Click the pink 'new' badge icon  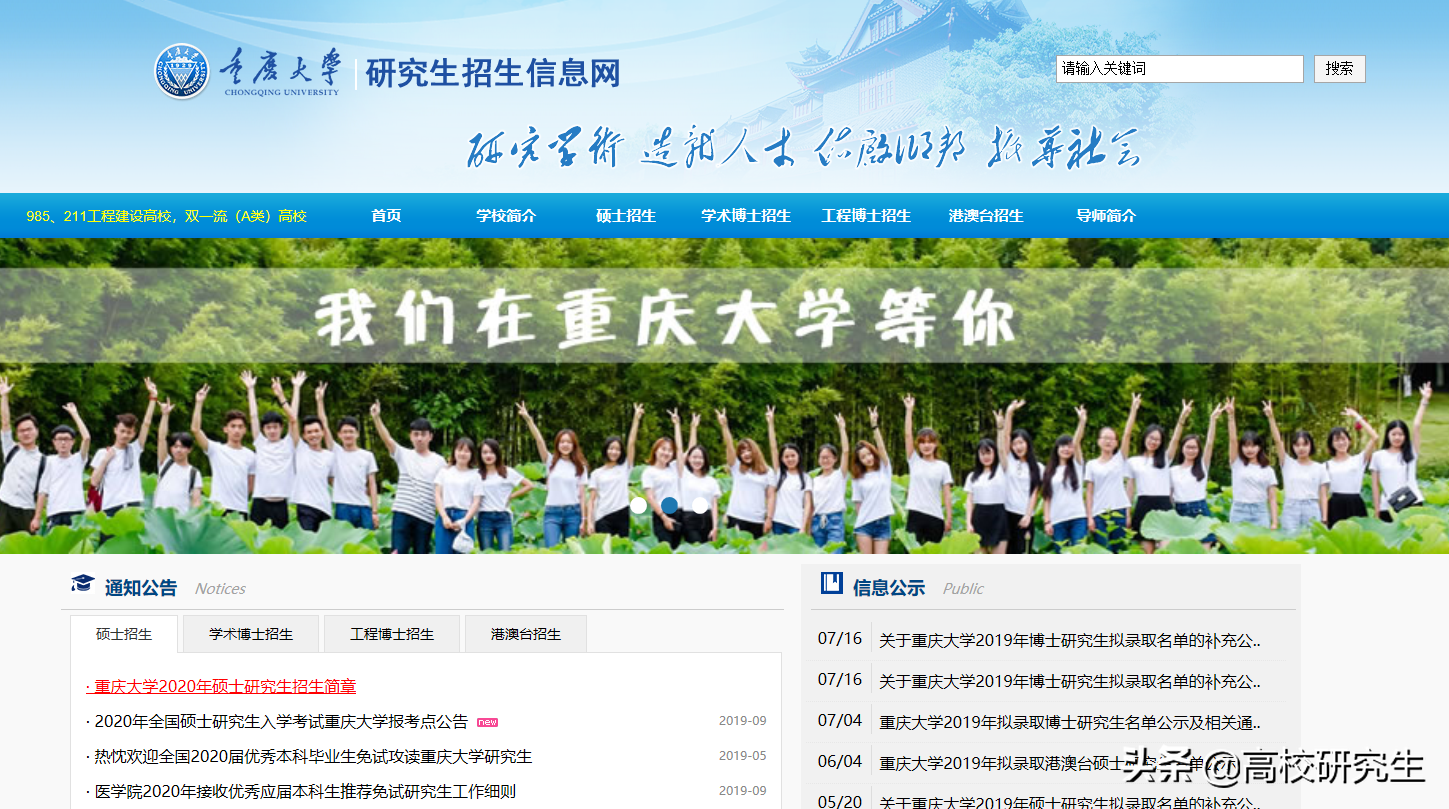[487, 722]
